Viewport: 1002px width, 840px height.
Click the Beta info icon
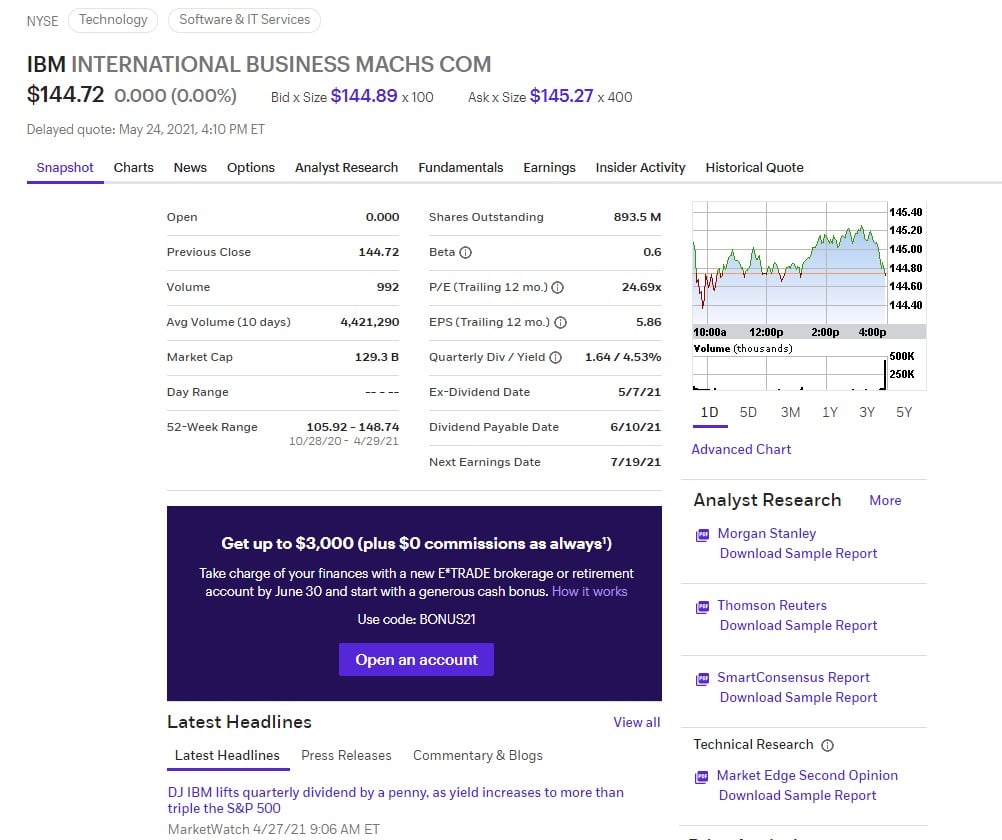[x=465, y=253]
